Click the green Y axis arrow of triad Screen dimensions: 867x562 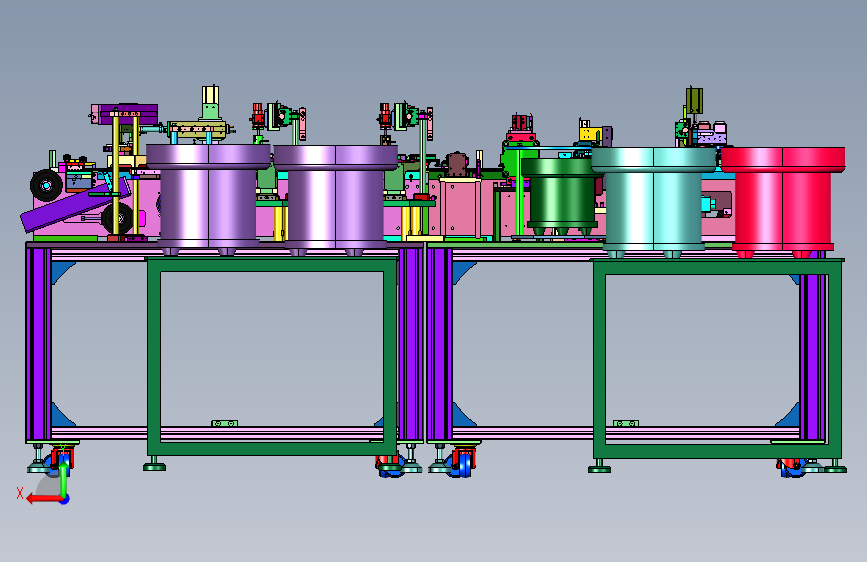(x=64, y=480)
